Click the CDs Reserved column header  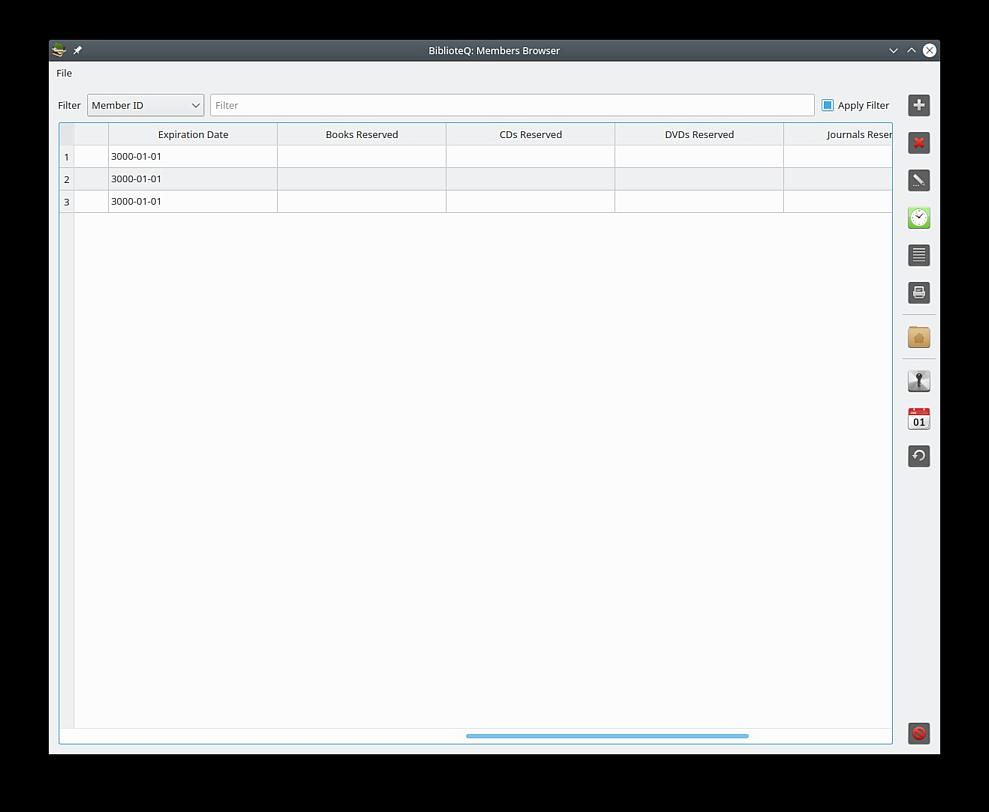coord(530,134)
